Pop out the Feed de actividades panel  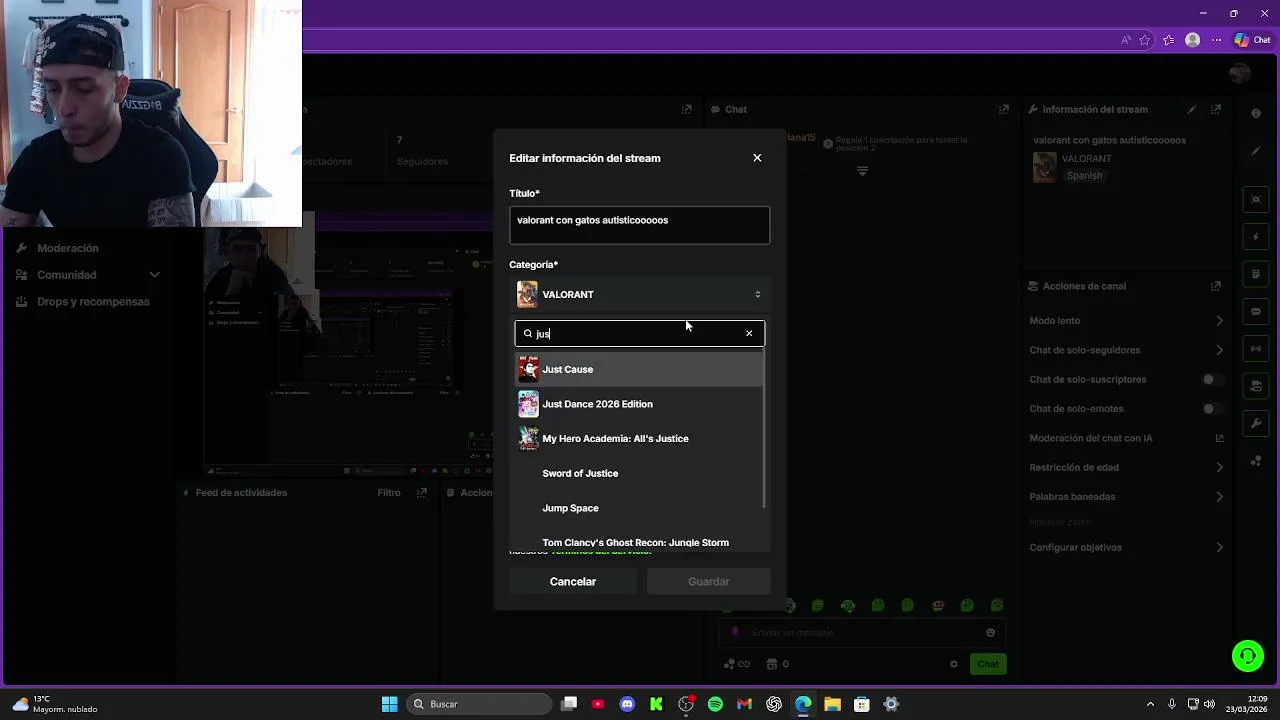(x=422, y=492)
